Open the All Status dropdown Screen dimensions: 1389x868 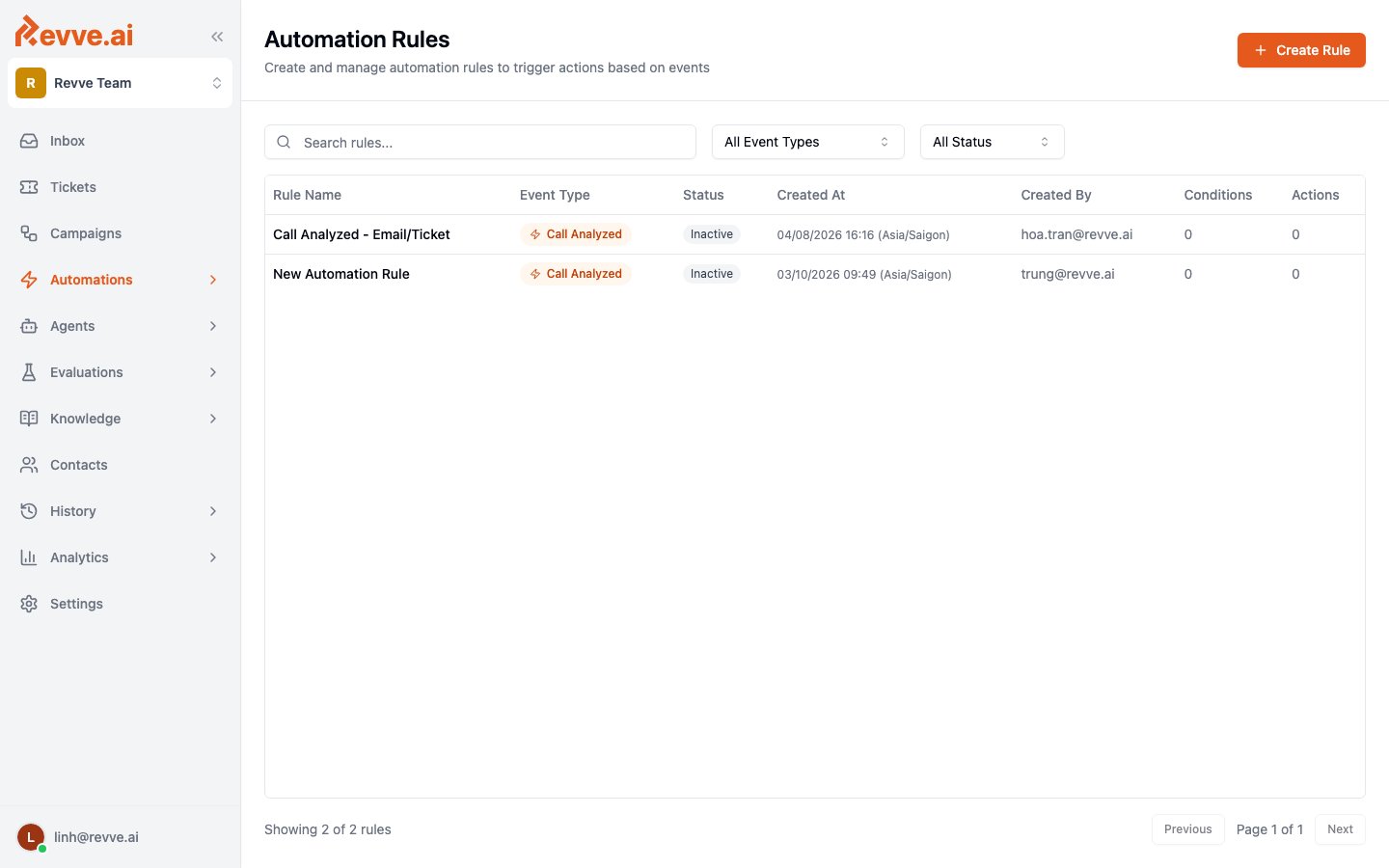[993, 142]
